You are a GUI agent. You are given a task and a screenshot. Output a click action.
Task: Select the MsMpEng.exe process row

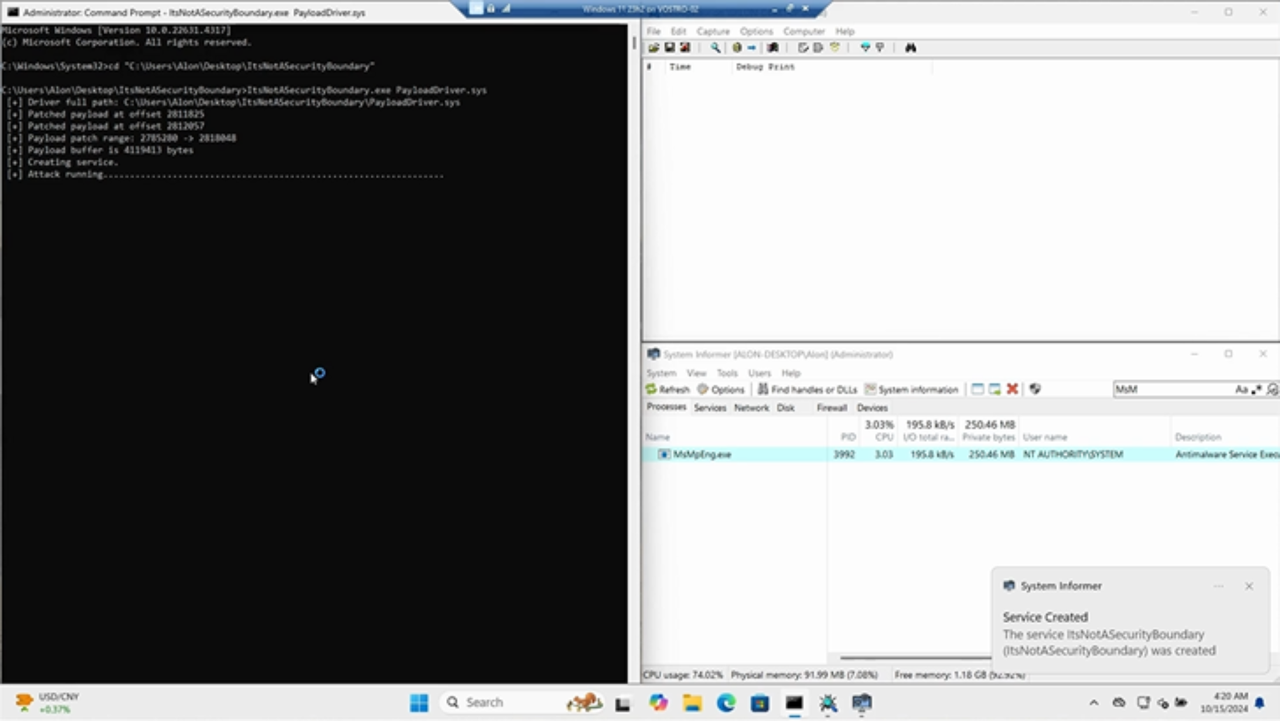tap(702, 454)
